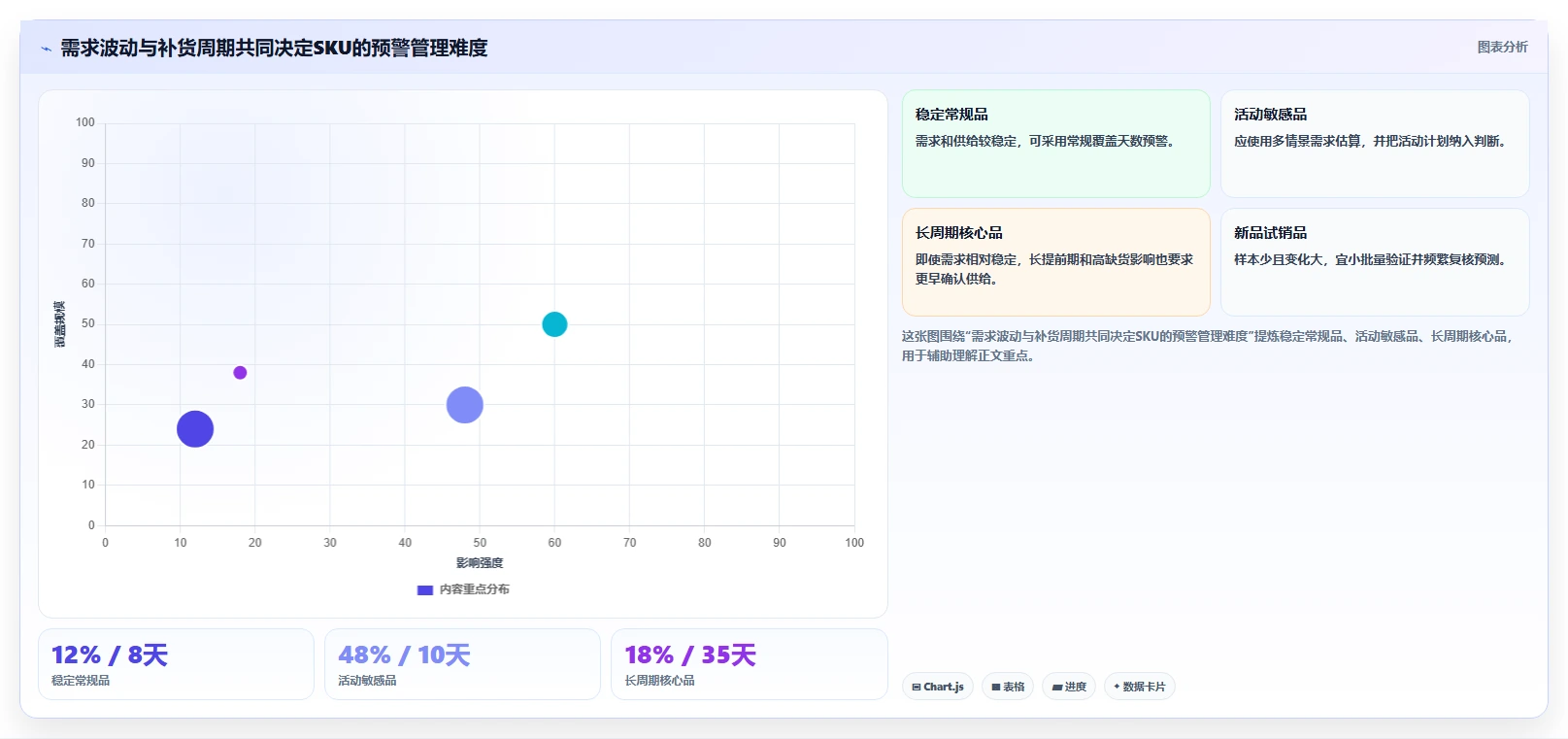Click the Chart.js tag chip
Viewport: 1568px width, 739px height.
point(938,687)
